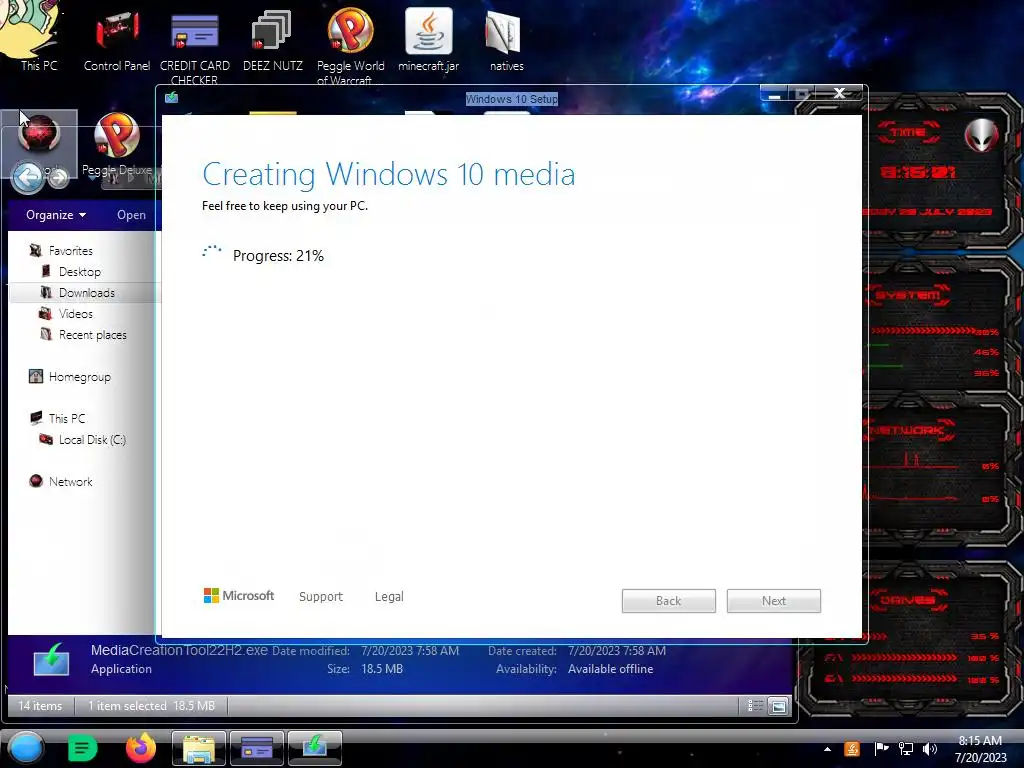This screenshot has height=768, width=1024.
Task: Open File Explorer taskbar button
Action: point(199,748)
